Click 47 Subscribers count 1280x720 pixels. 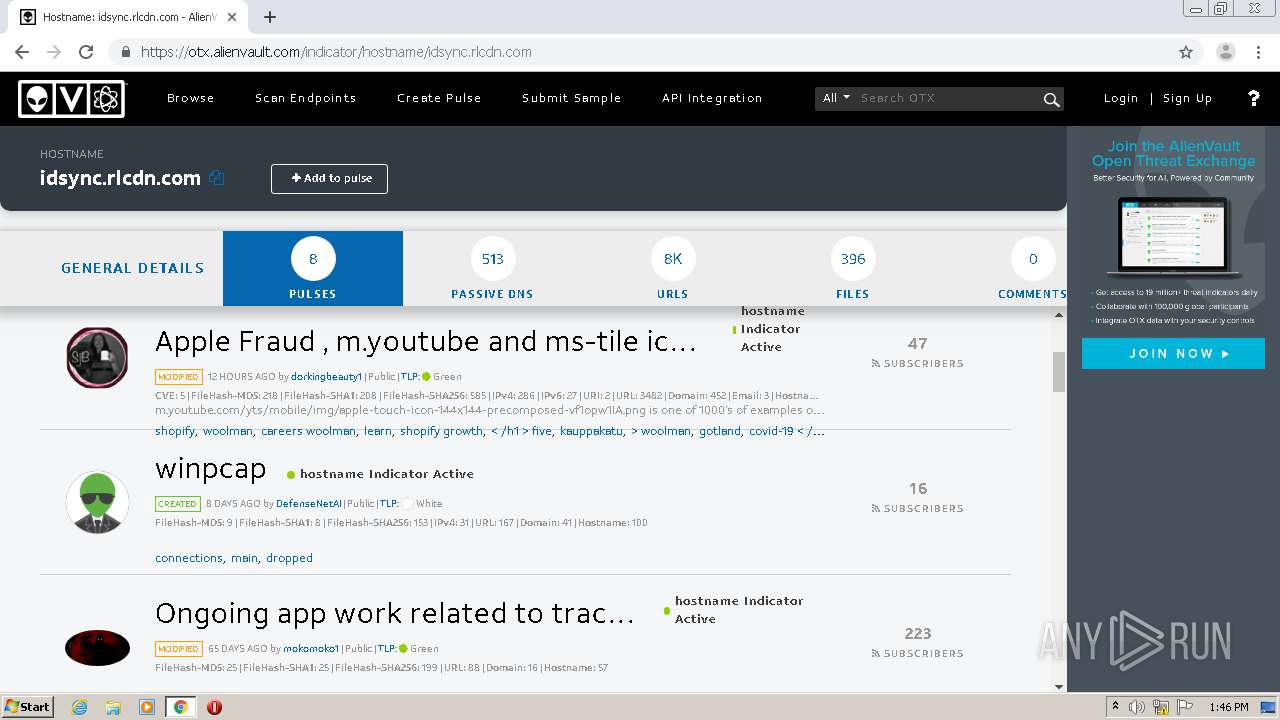pos(917,352)
